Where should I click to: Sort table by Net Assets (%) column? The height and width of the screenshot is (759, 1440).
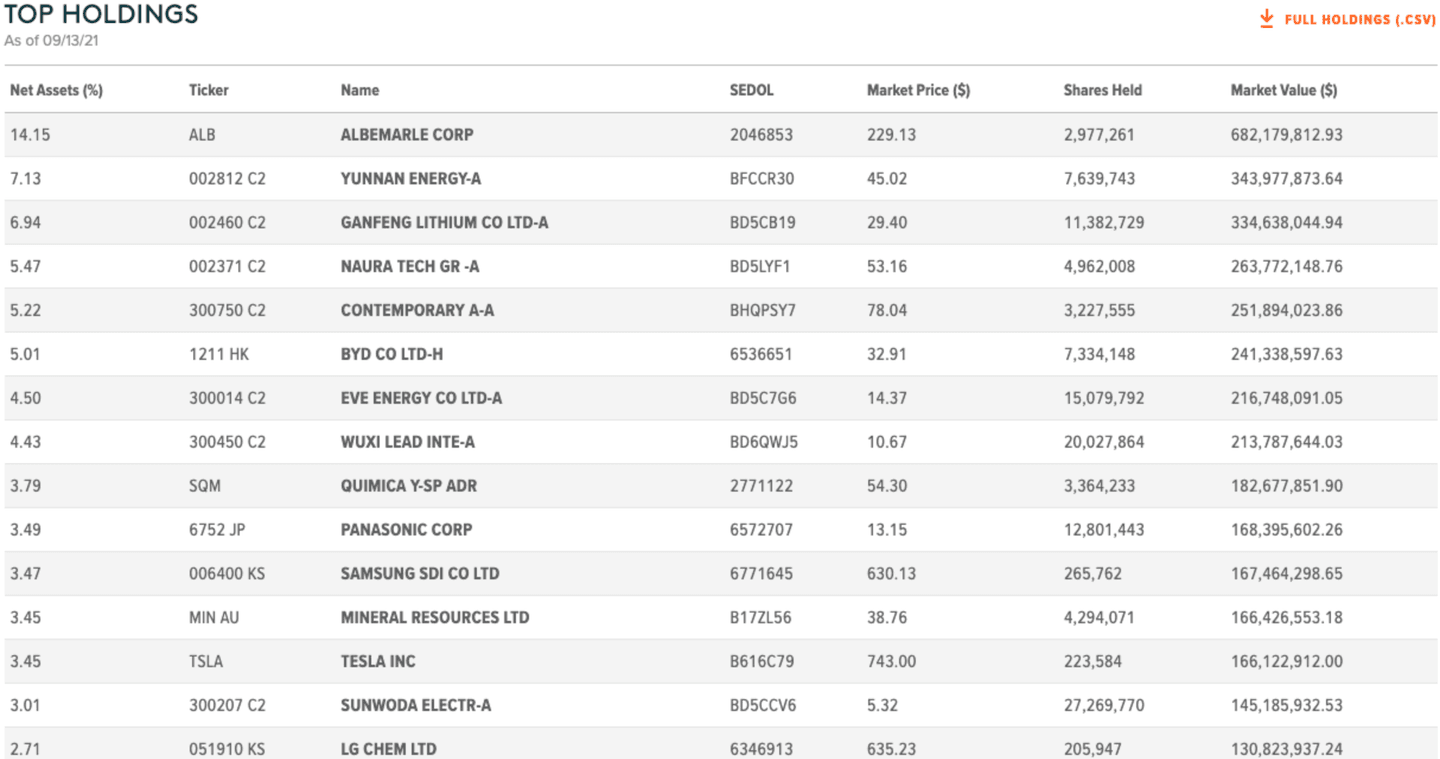coord(55,90)
